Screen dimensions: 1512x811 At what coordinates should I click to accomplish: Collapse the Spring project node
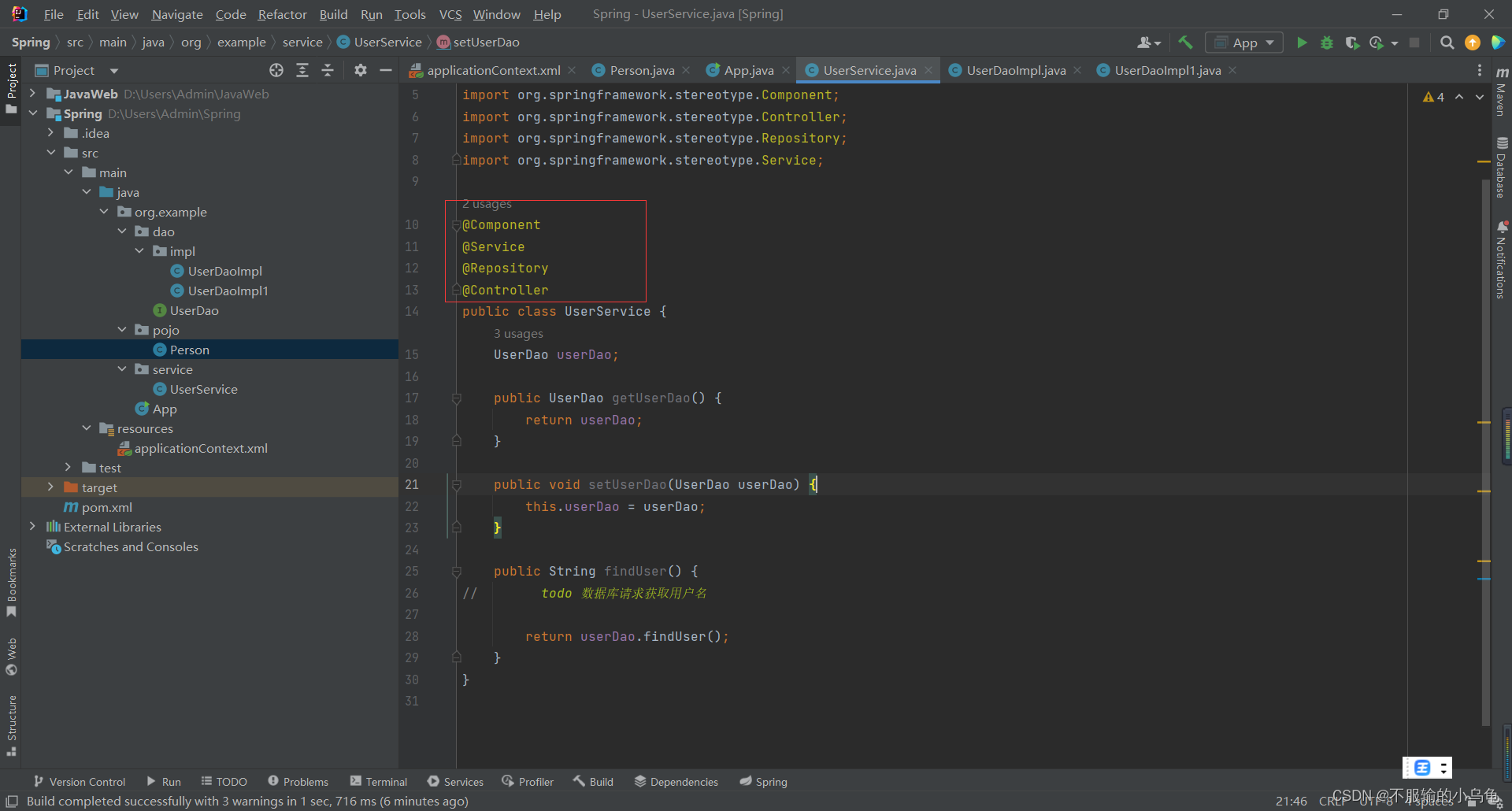[x=32, y=113]
